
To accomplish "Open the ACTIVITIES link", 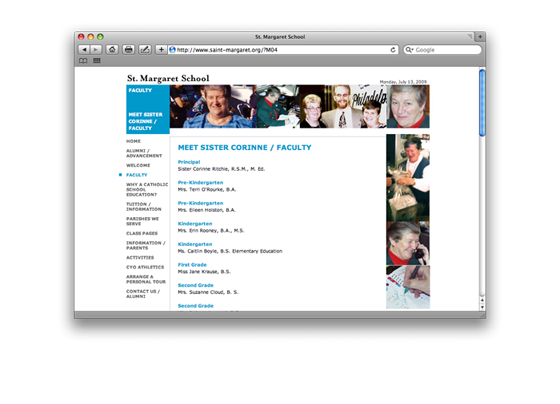I will [x=140, y=258].
